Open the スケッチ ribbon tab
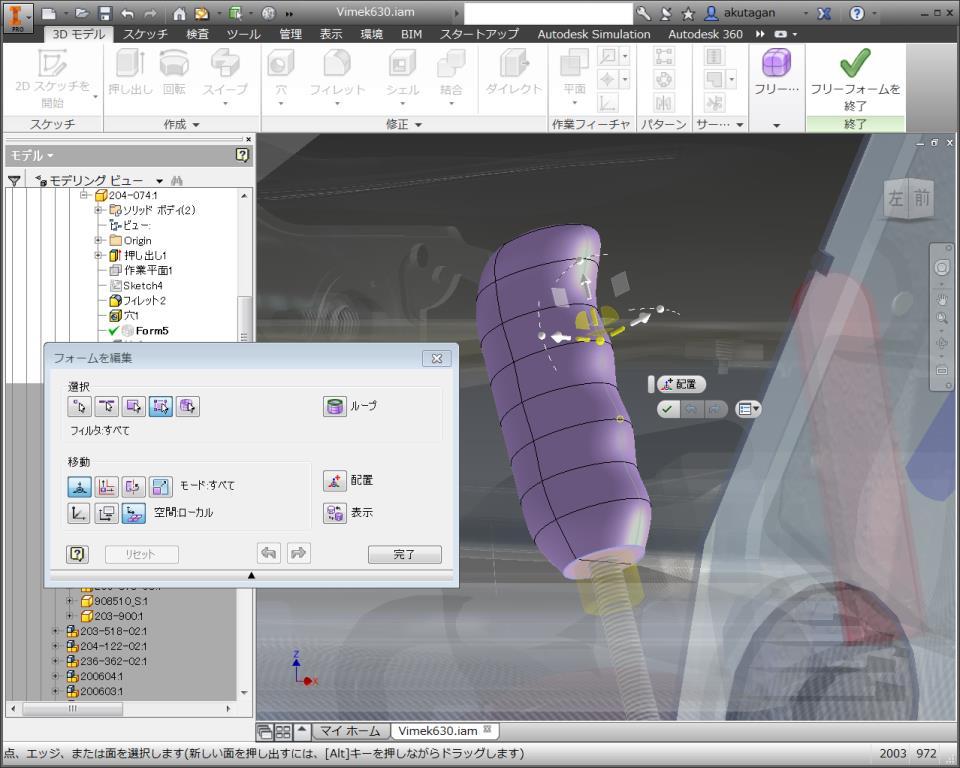This screenshot has width=960, height=768. [145, 34]
